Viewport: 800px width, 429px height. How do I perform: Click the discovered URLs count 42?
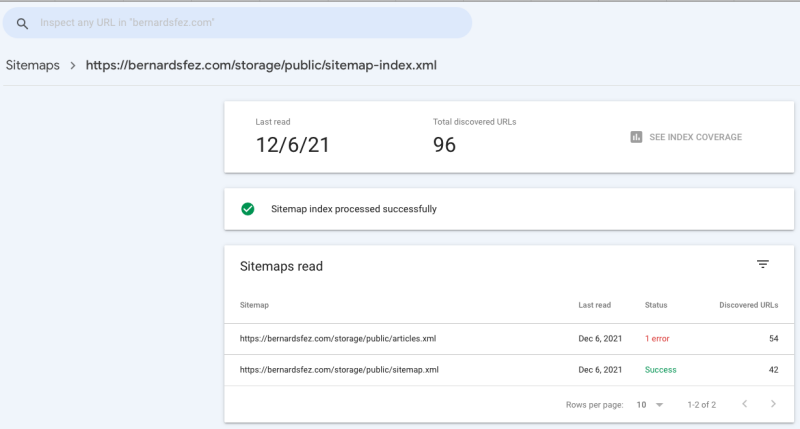click(x=773, y=370)
